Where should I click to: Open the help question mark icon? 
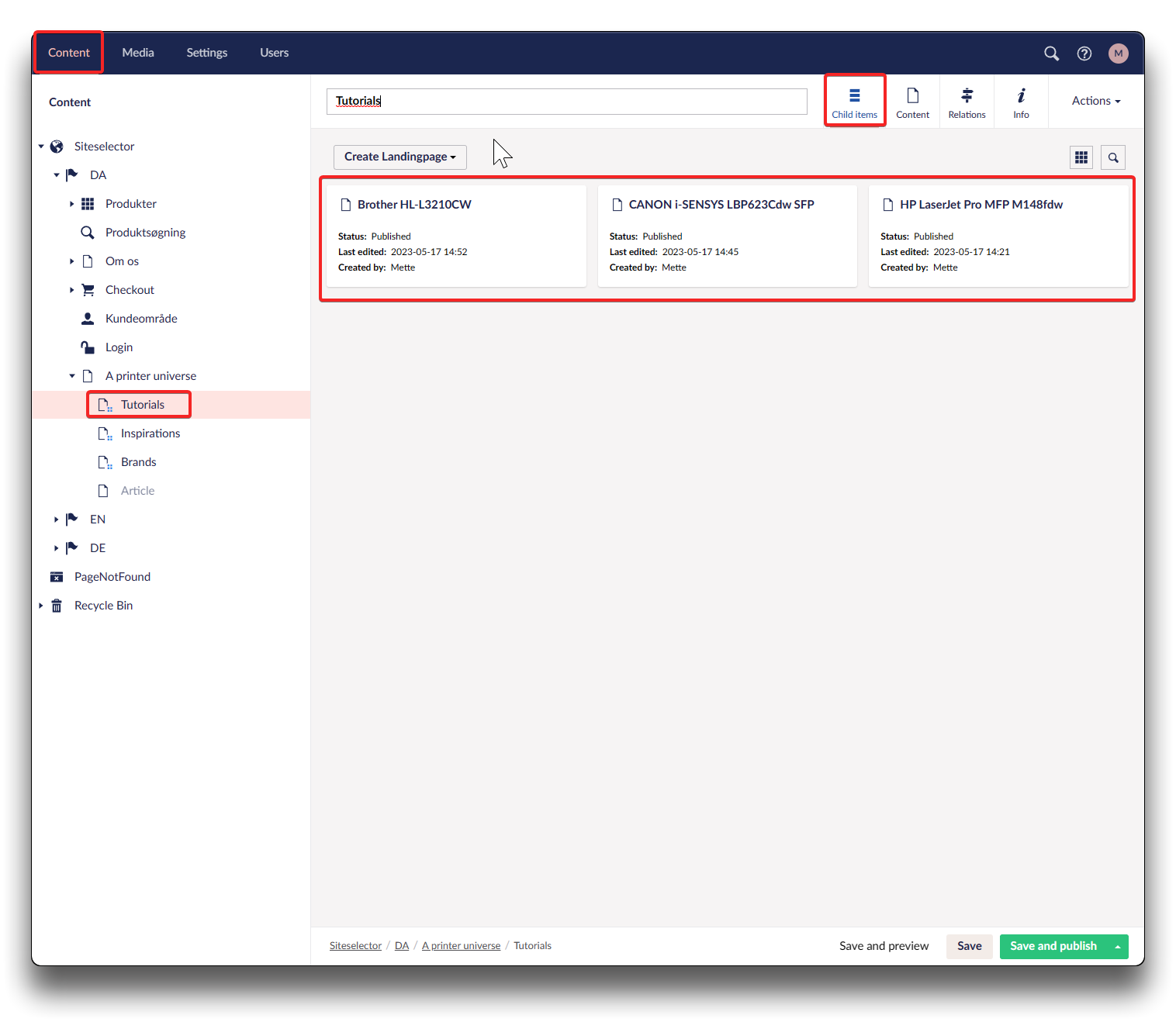1084,54
